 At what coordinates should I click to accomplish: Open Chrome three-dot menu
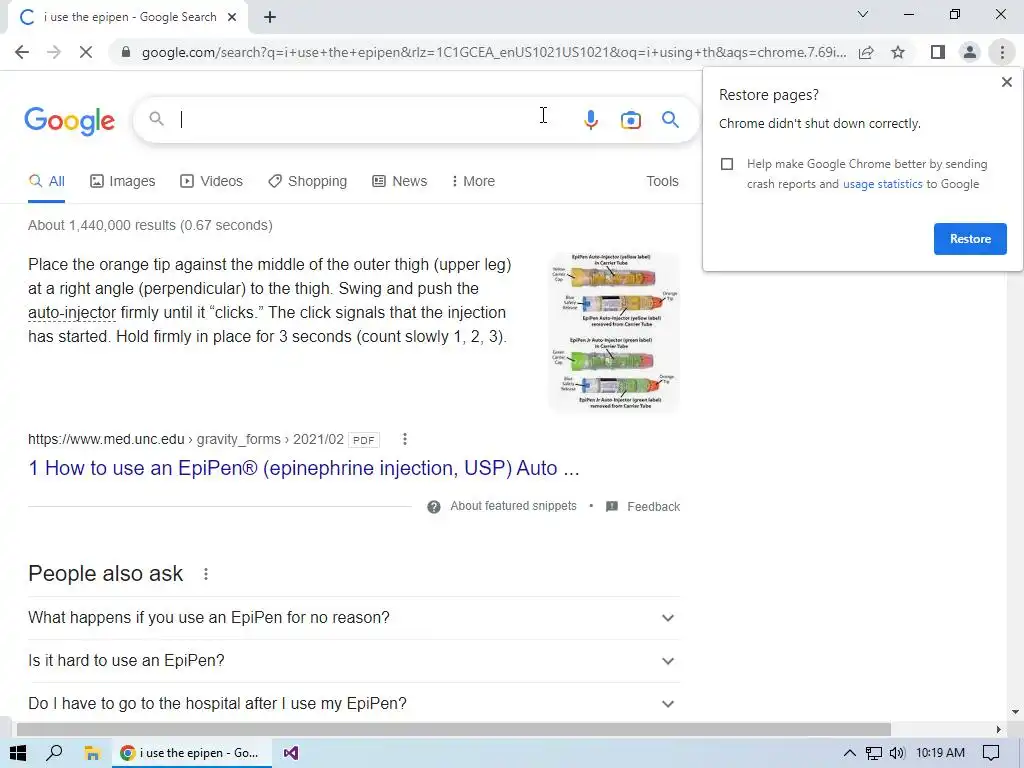1002,52
